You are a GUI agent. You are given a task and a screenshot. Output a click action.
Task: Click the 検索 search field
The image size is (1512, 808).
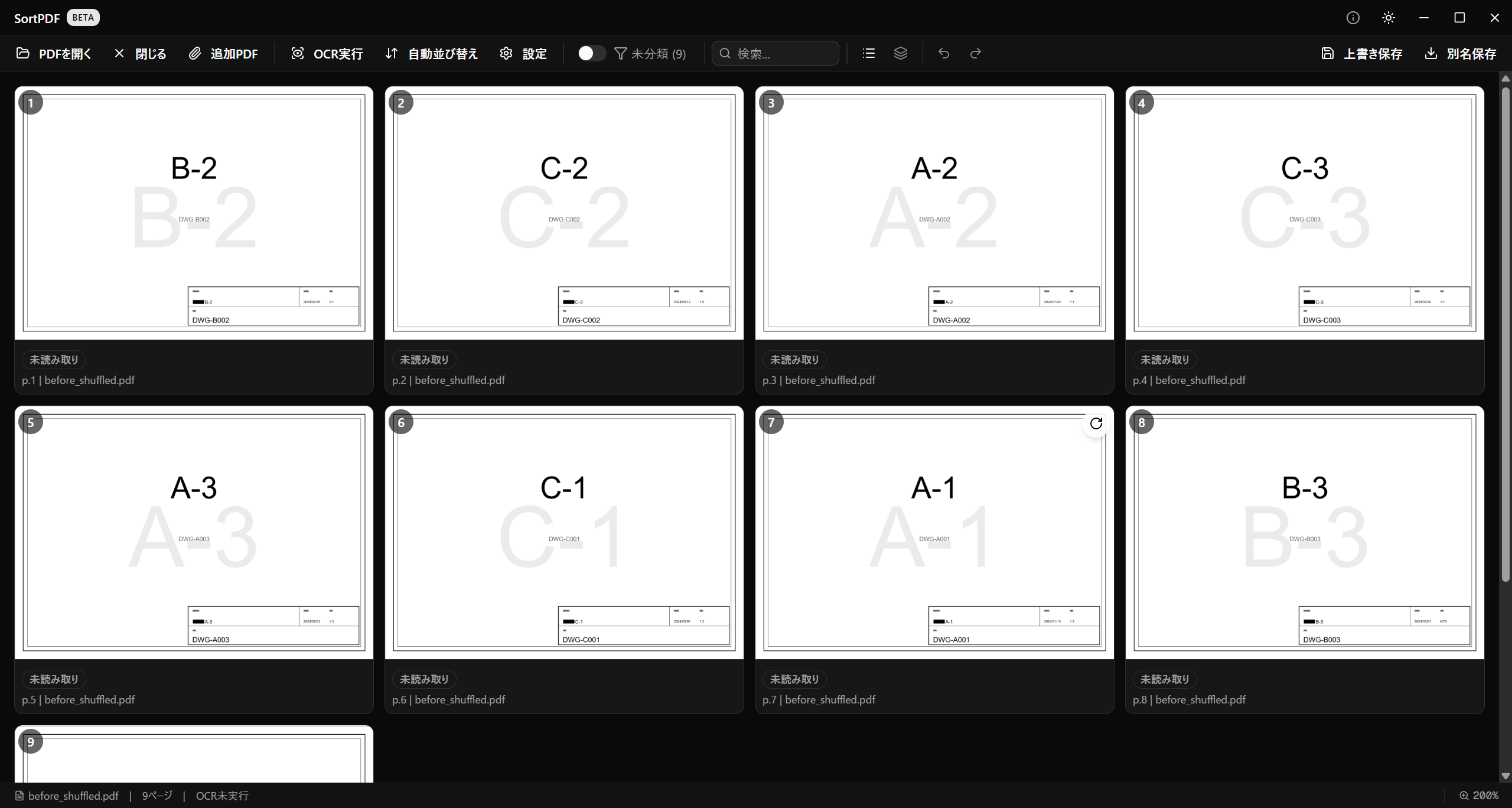pos(775,53)
